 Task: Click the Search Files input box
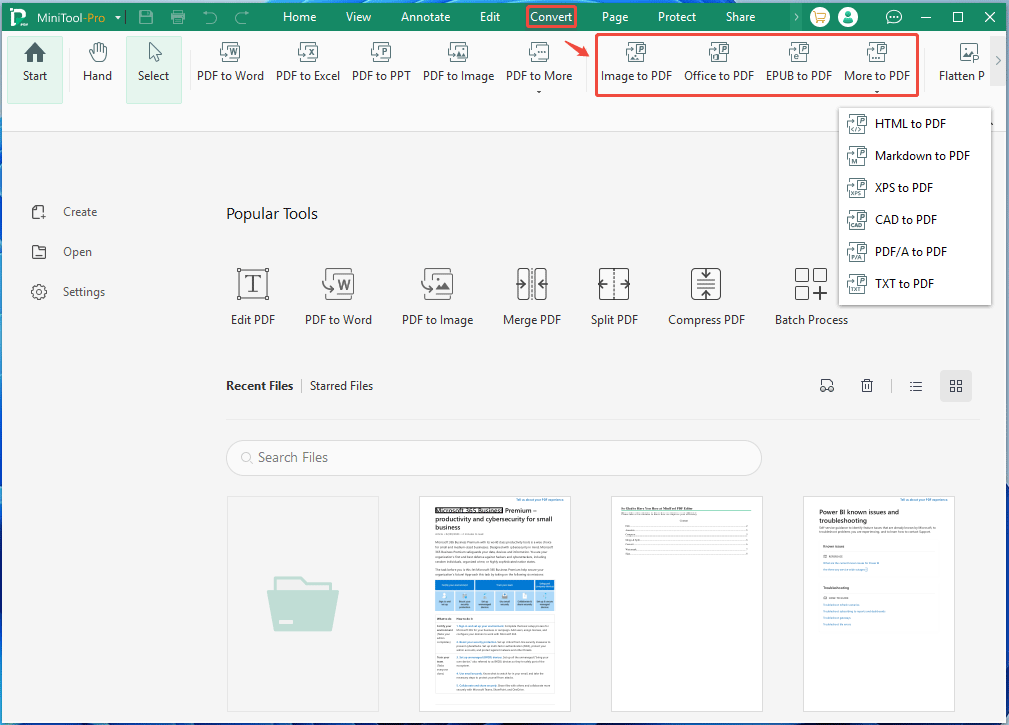[494, 457]
